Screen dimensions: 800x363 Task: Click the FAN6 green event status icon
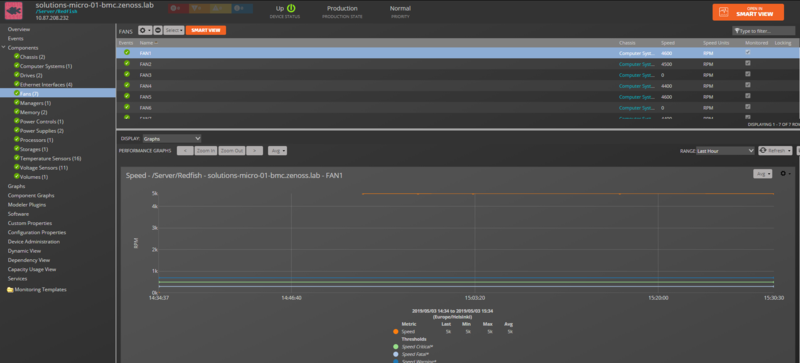[127, 107]
